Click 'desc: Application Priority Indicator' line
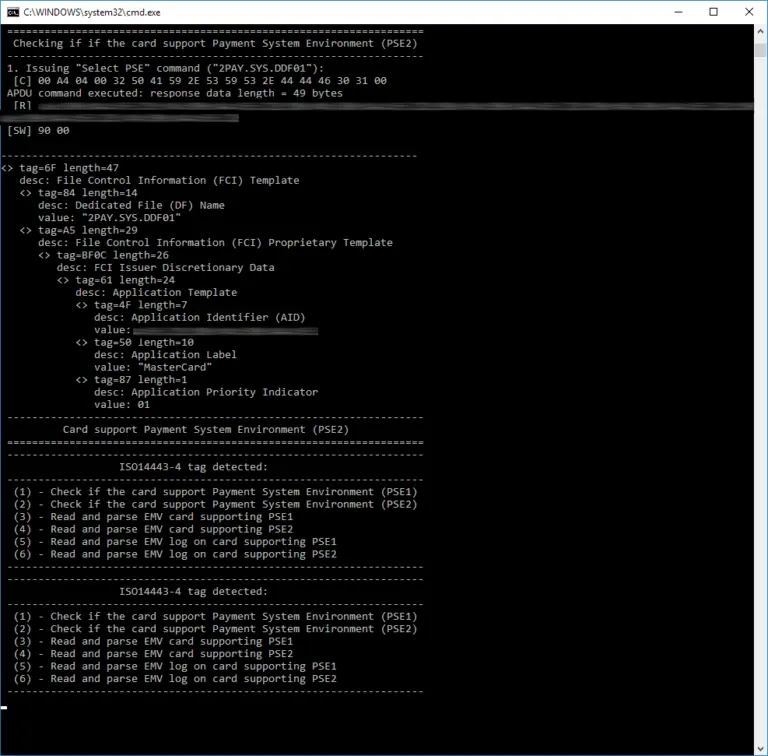Viewport: 768px width, 756px height. click(x=206, y=392)
